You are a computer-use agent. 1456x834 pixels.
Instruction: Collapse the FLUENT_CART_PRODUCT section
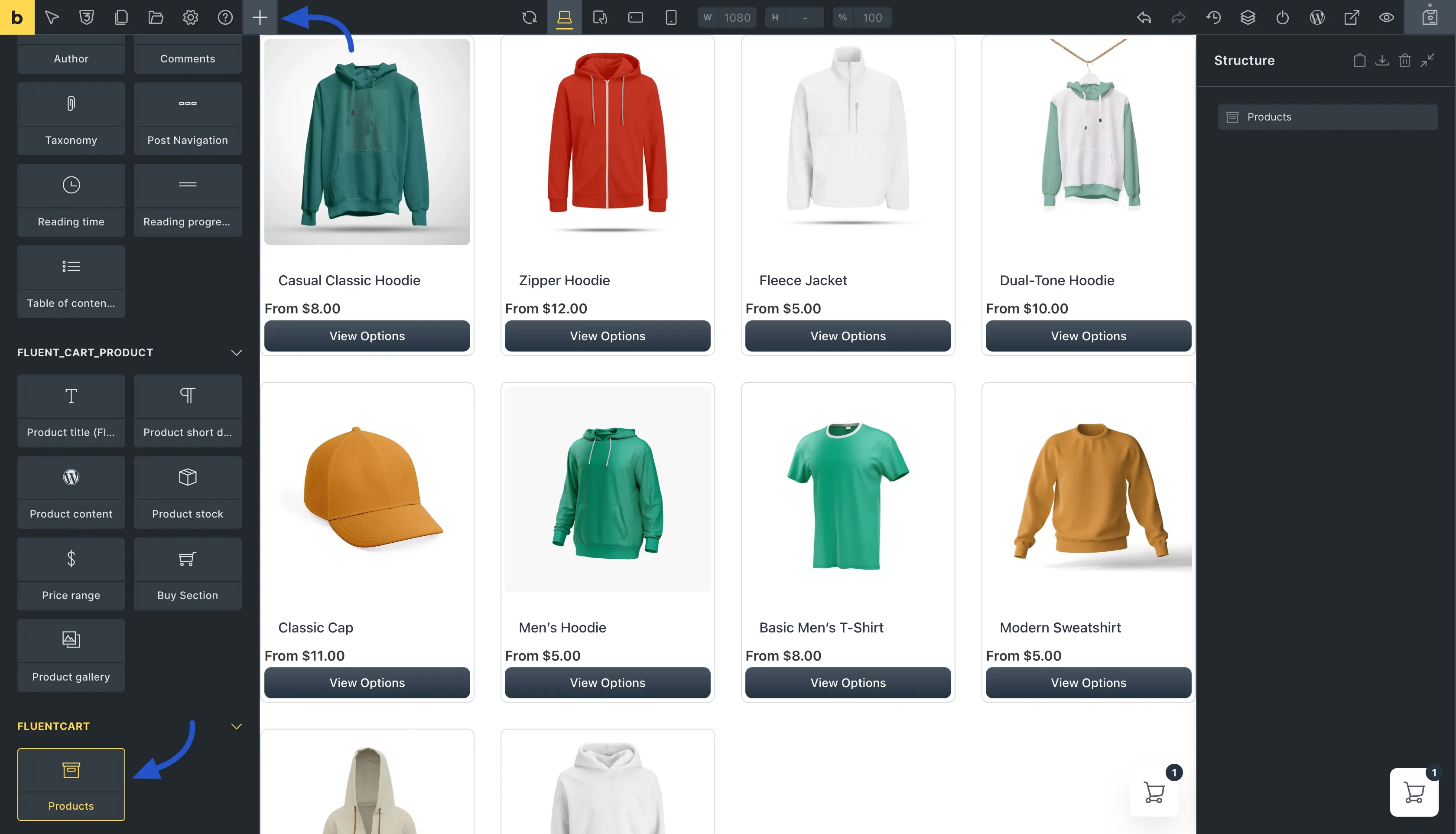click(236, 352)
